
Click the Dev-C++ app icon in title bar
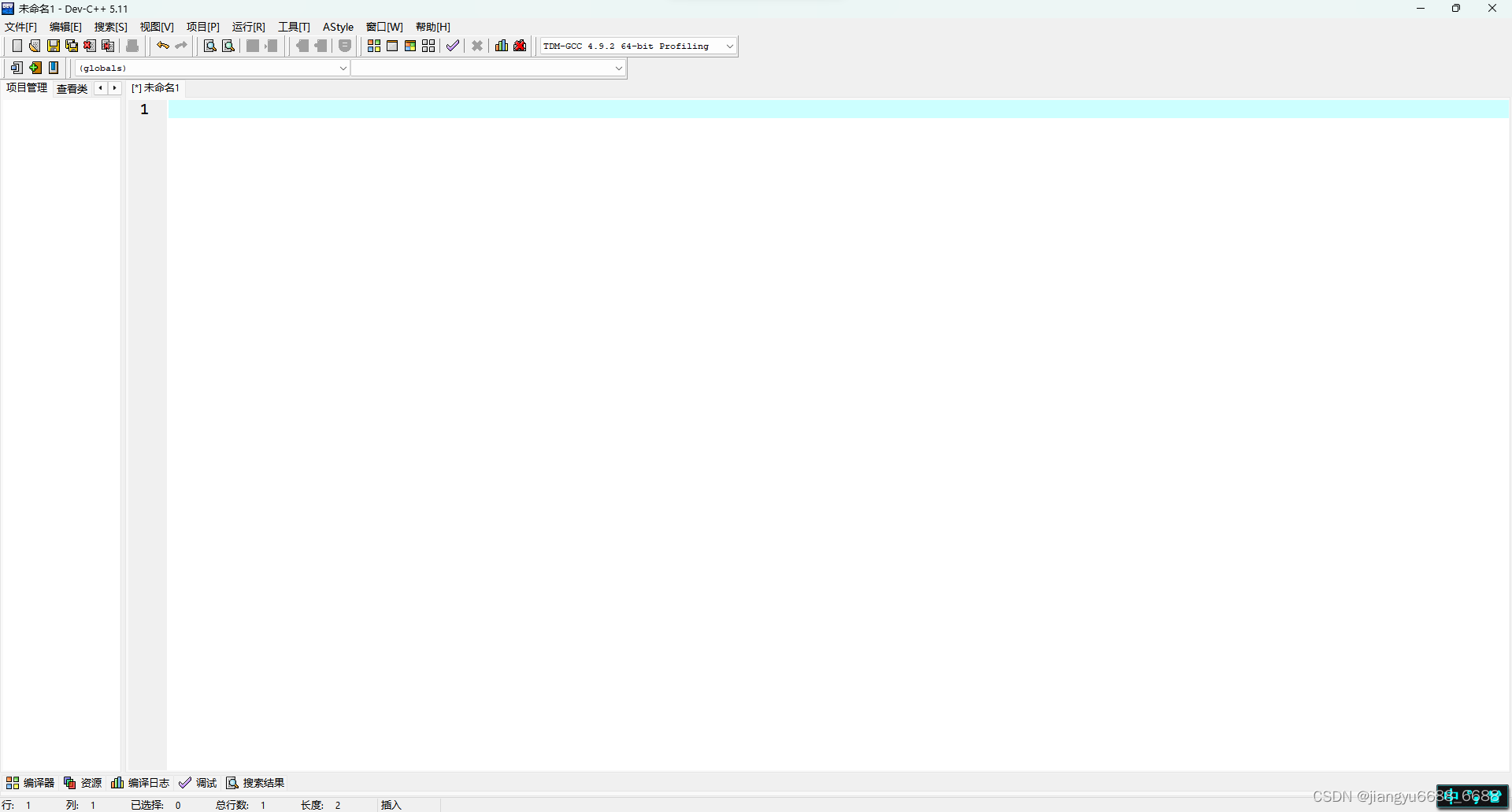click(x=8, y=9)
